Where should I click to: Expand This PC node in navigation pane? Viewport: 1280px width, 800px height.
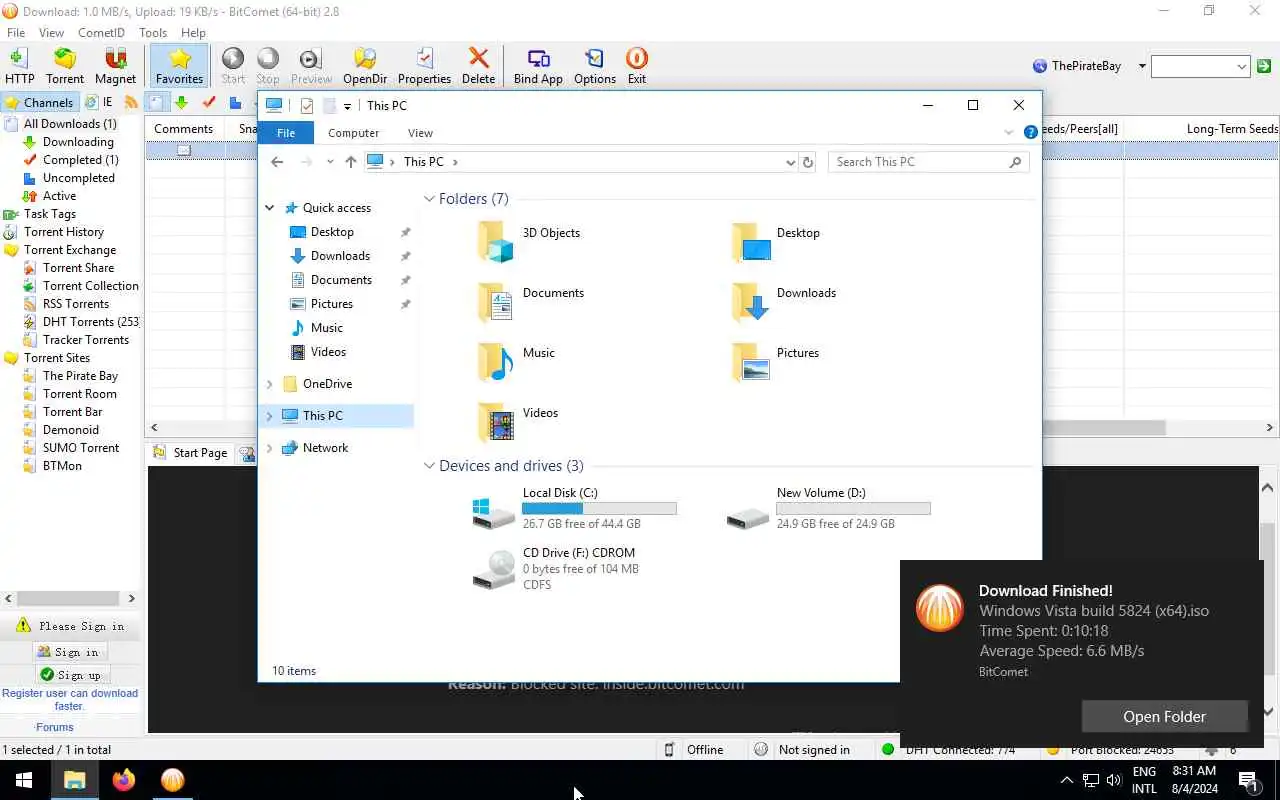pyautogui.click(x=269, y=416)
